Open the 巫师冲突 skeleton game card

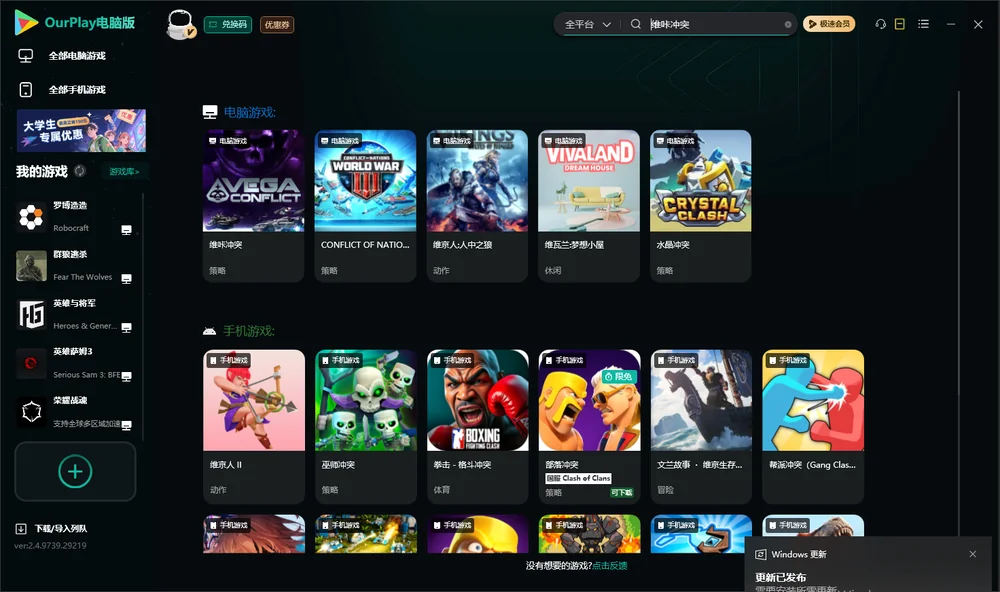[x=365, y=426]
